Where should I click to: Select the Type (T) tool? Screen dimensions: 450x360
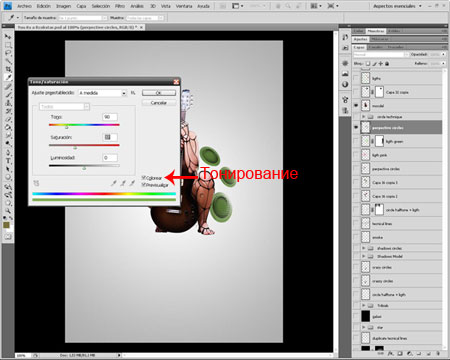(x=8, y=161)
